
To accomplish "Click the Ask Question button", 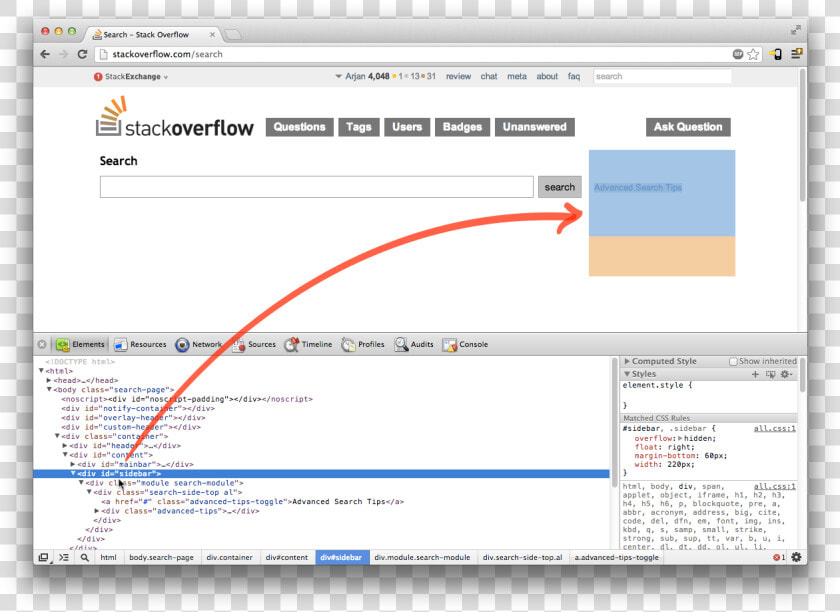I will tap(688, 127).
